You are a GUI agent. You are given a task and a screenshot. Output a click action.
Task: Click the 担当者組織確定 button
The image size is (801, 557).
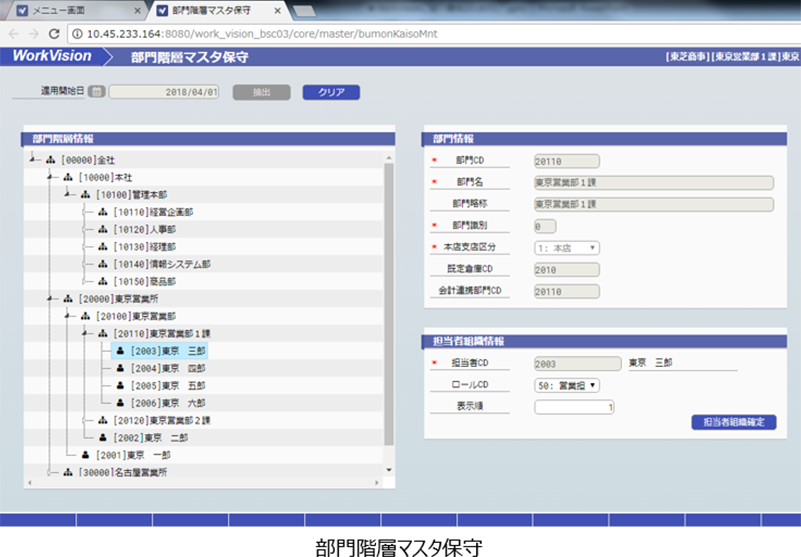(x=733, y=422)
